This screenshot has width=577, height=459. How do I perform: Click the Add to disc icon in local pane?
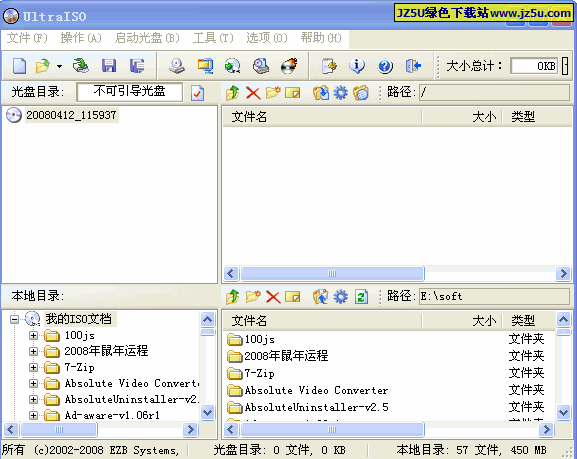(321, 297)
